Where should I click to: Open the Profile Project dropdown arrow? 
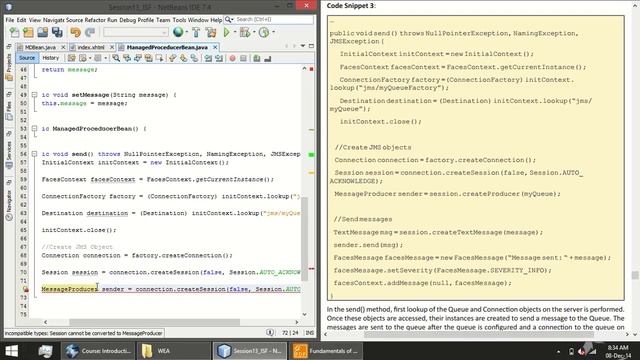273,32
